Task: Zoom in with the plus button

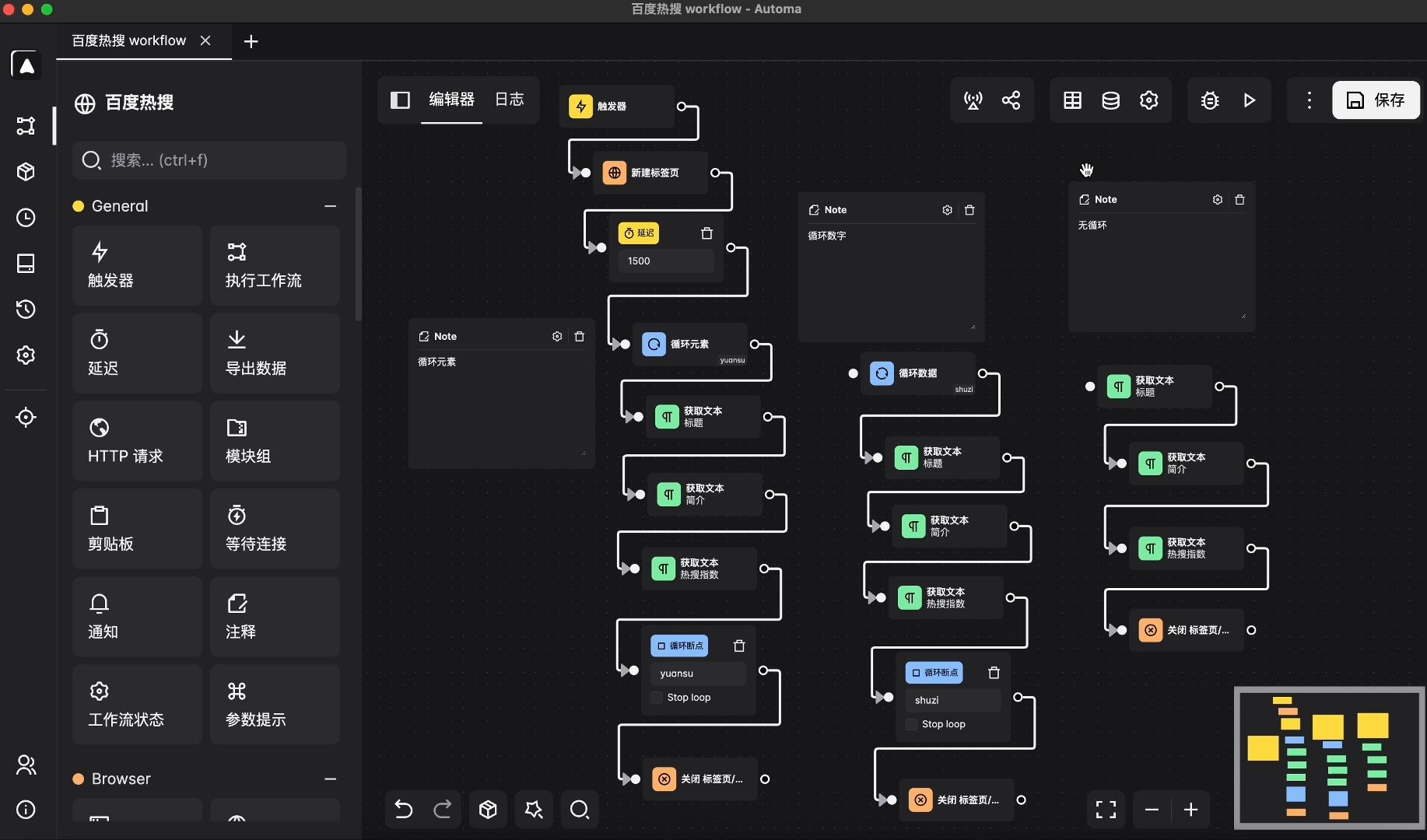Action: [1190, 810]
